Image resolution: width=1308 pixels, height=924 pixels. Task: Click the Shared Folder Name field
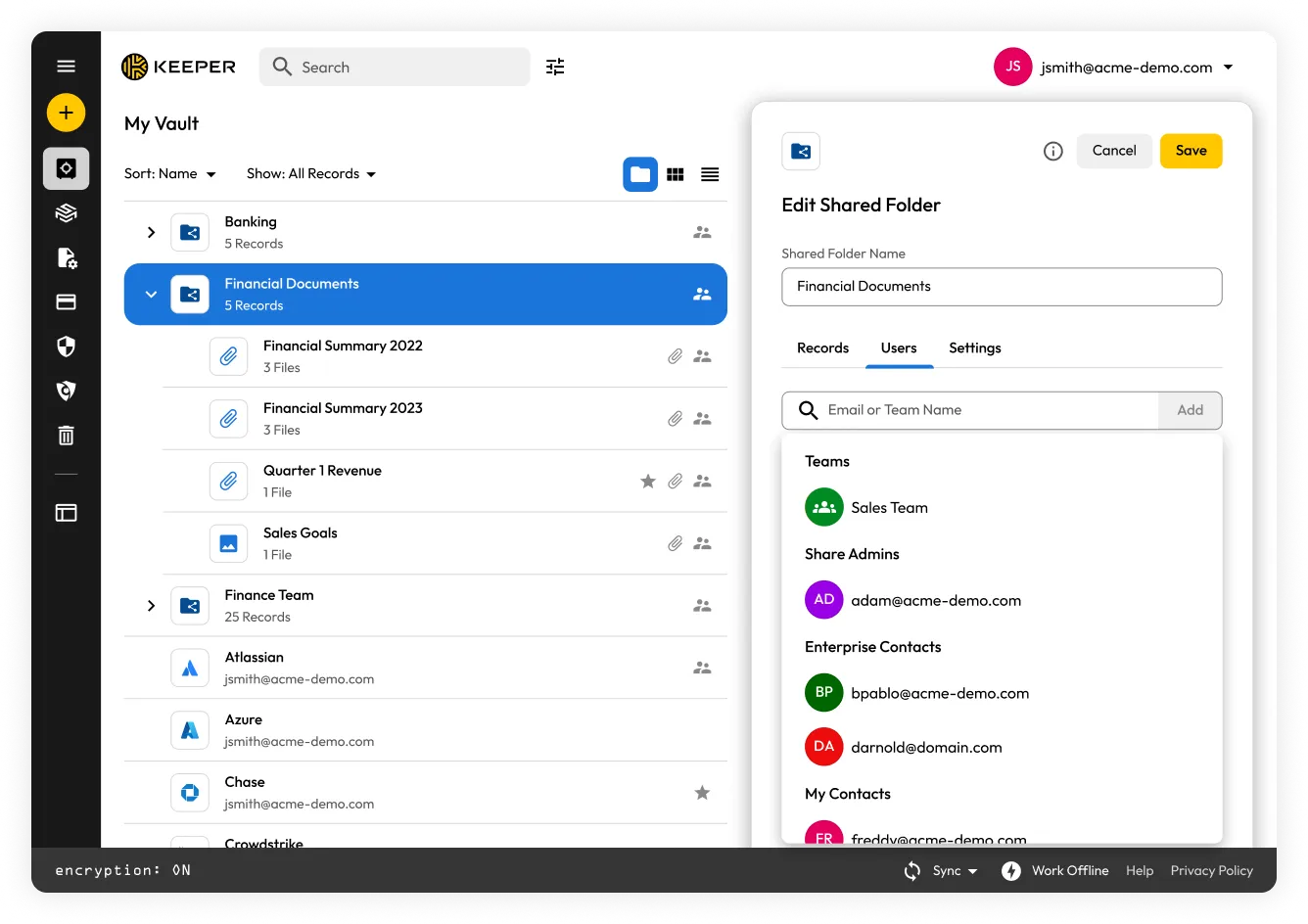(x=1002, y=287)
